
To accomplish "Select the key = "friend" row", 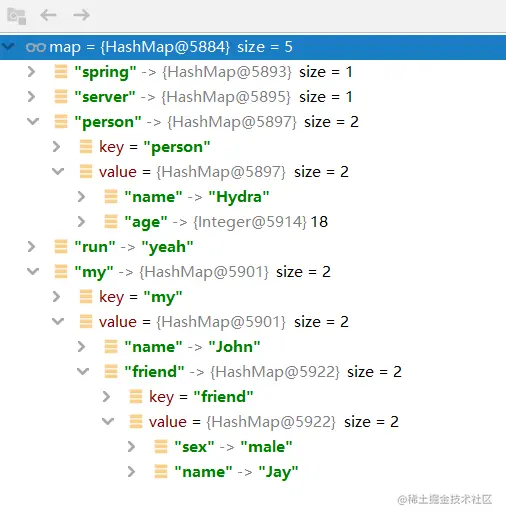I will [x=253, y=397].
